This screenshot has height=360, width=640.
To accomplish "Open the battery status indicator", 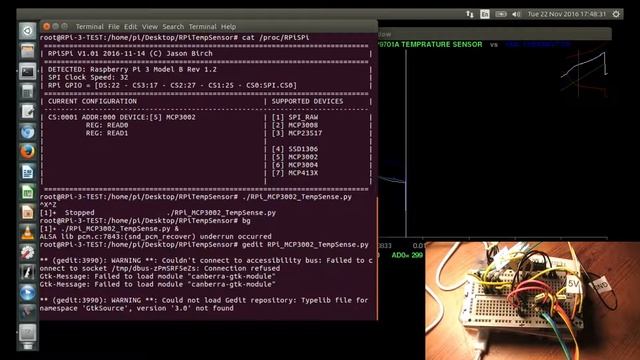I will pos(501,14).
